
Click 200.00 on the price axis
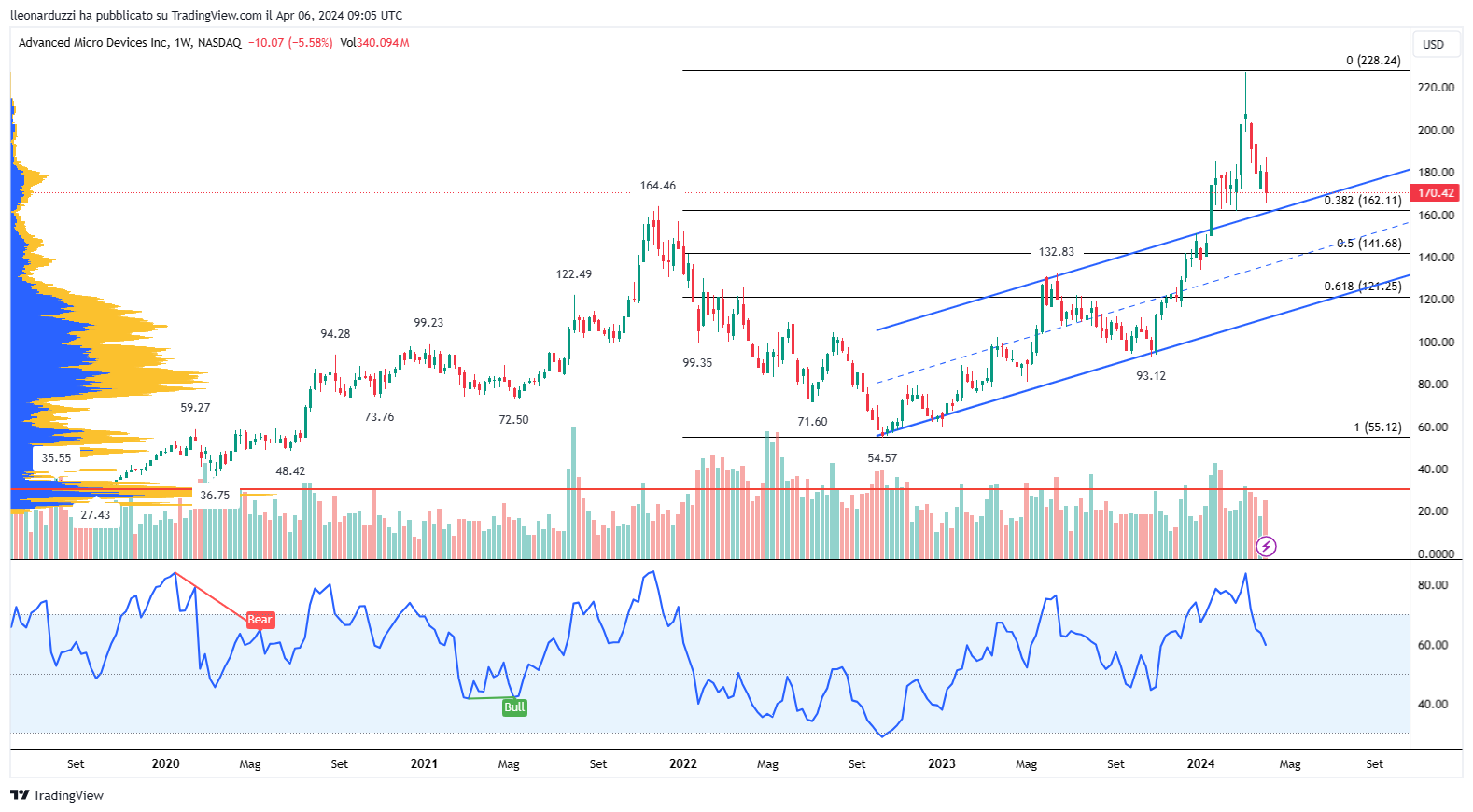1436,131
